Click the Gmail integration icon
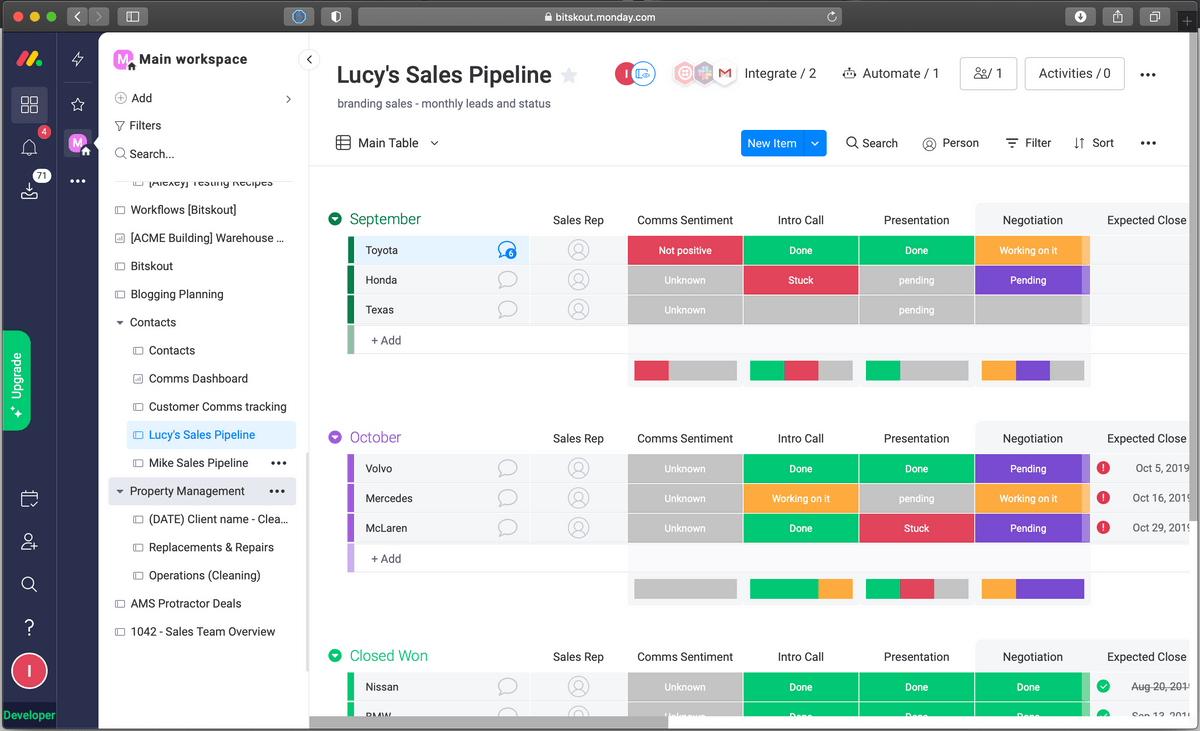Viewport: 1200px width, 731px height. [x=725, y=74]
